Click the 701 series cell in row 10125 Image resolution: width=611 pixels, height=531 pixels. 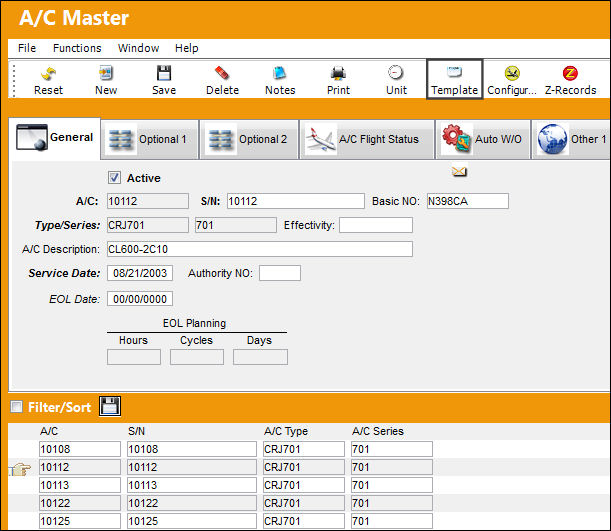point(392,521)
